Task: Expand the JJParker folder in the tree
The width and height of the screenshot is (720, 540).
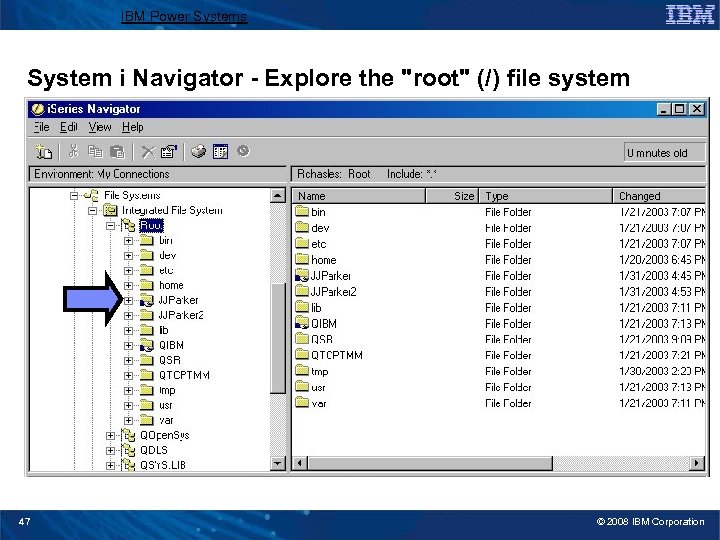Action: 129,301
